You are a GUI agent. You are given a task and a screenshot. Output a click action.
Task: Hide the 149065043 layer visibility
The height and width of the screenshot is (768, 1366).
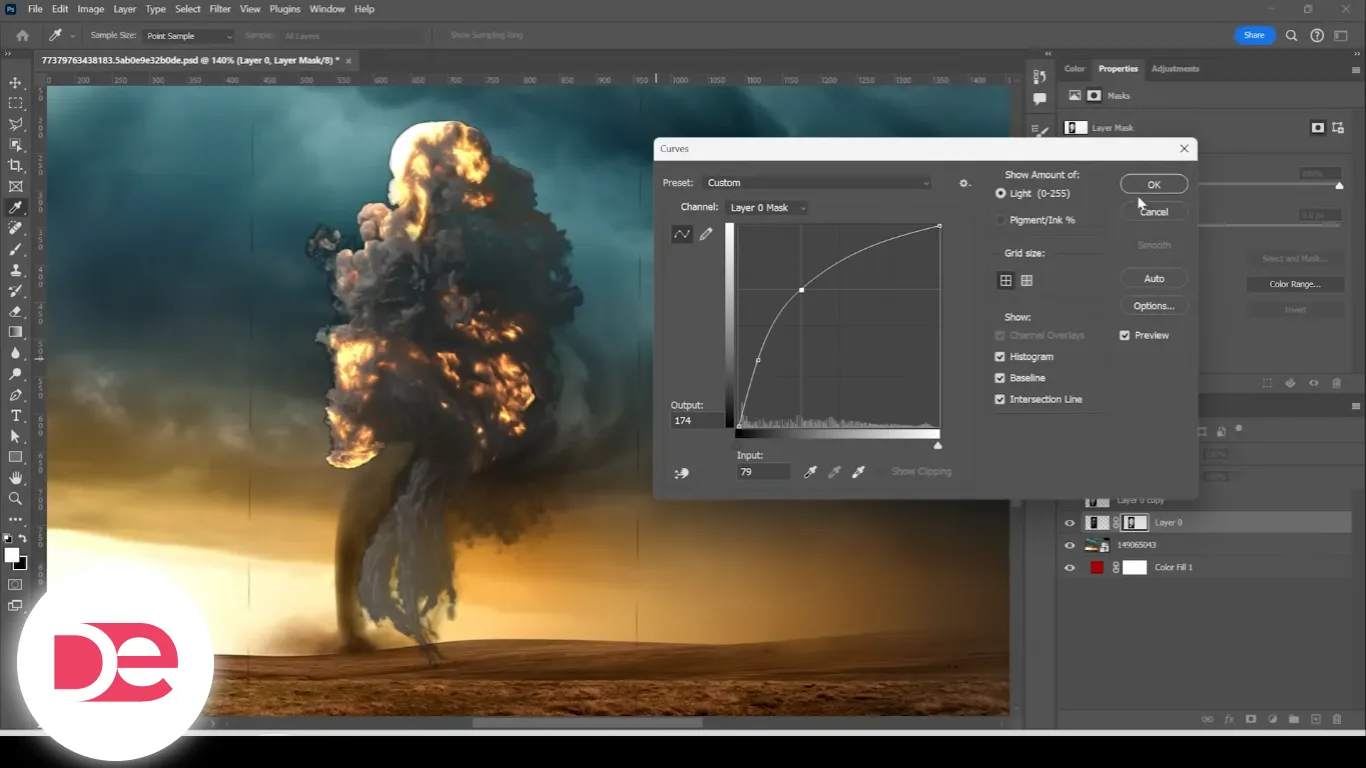point(1070,546)
